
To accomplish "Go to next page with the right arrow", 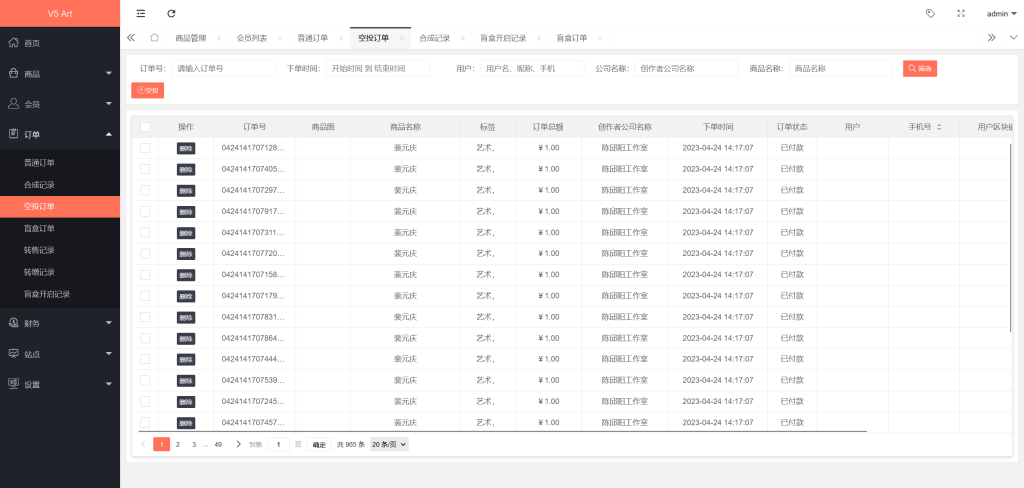I will [238, 444].
